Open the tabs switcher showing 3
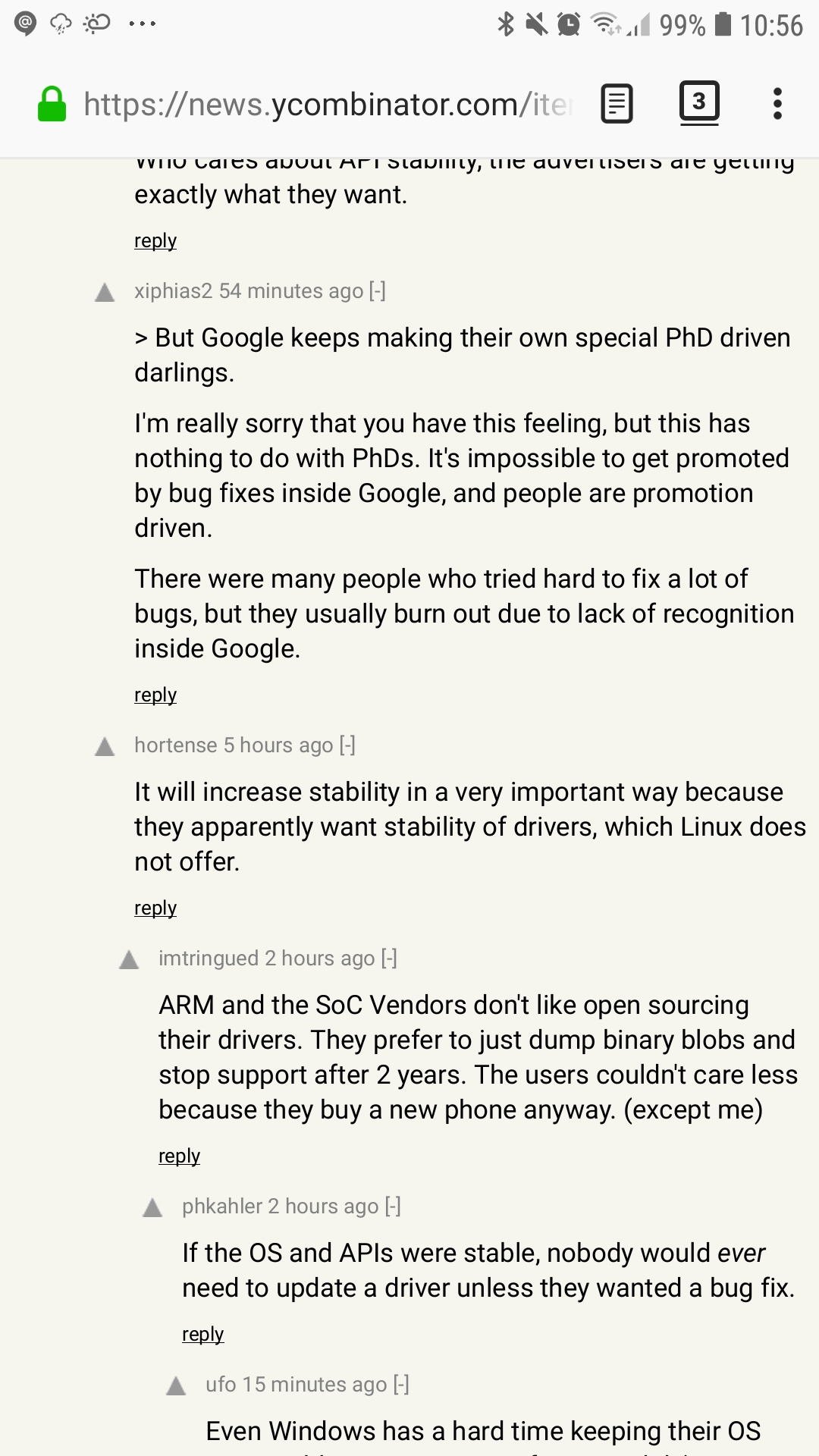The height and width of the screenshot is (1456, 819). click(698, 102)
